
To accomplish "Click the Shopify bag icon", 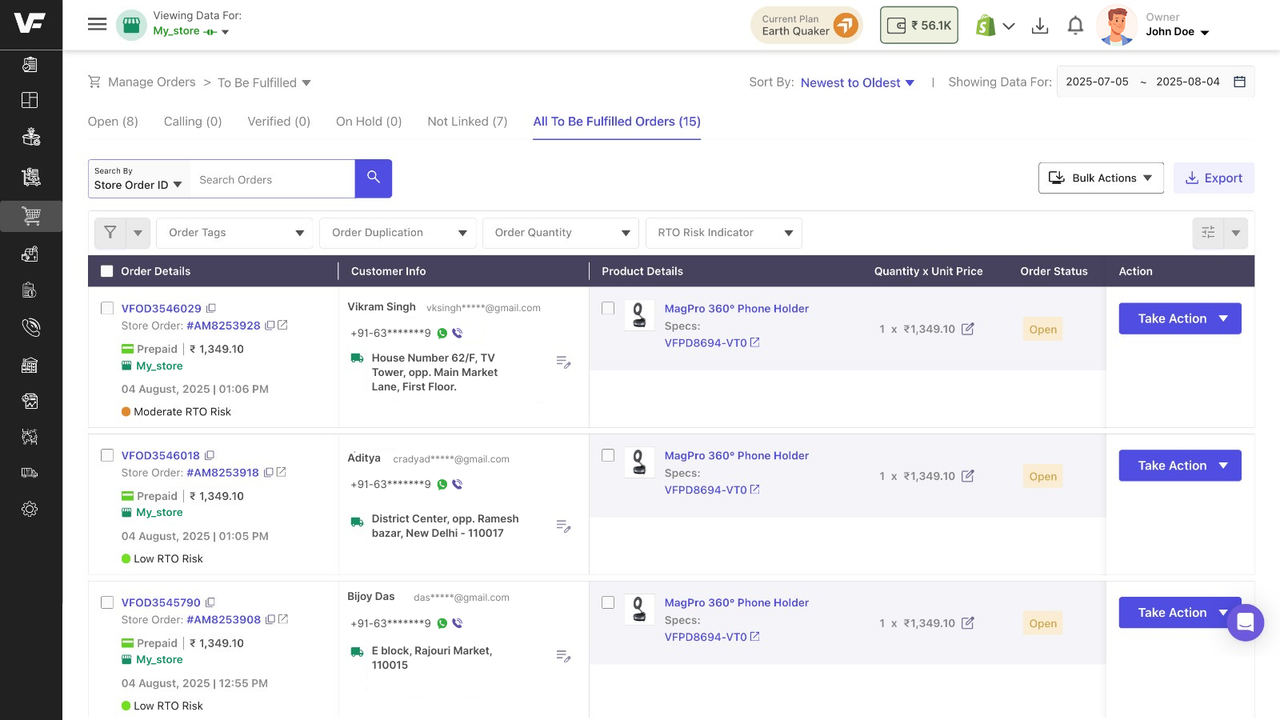I will [x=986, y=26].
